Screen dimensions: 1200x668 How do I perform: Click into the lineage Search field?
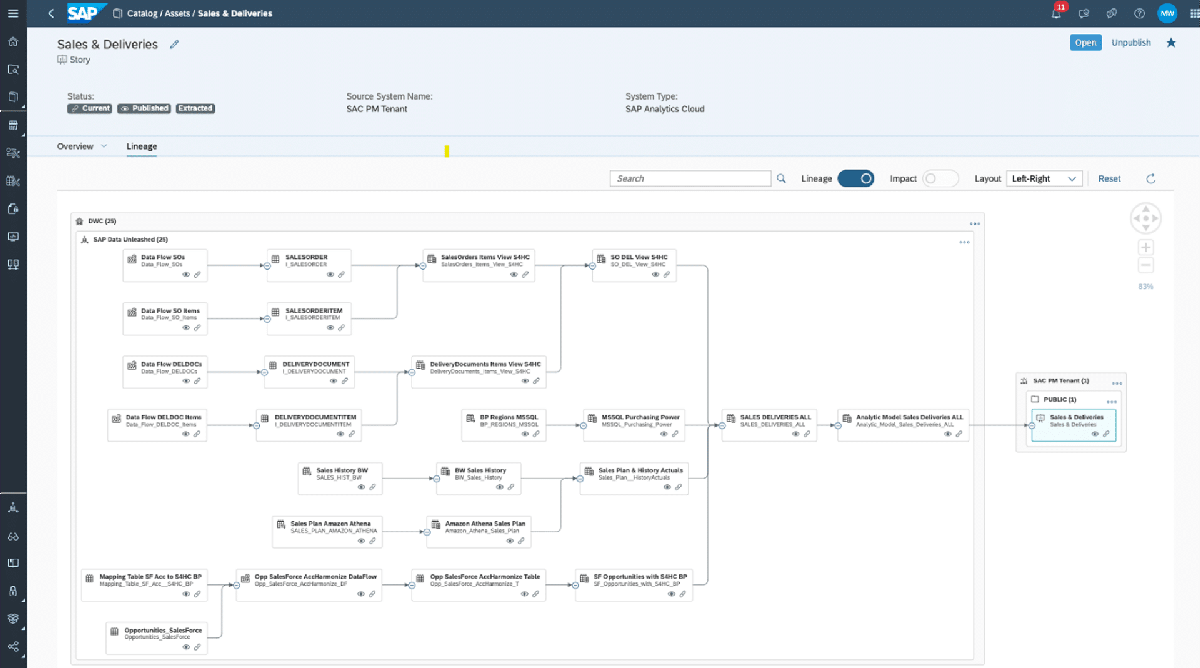690,178
